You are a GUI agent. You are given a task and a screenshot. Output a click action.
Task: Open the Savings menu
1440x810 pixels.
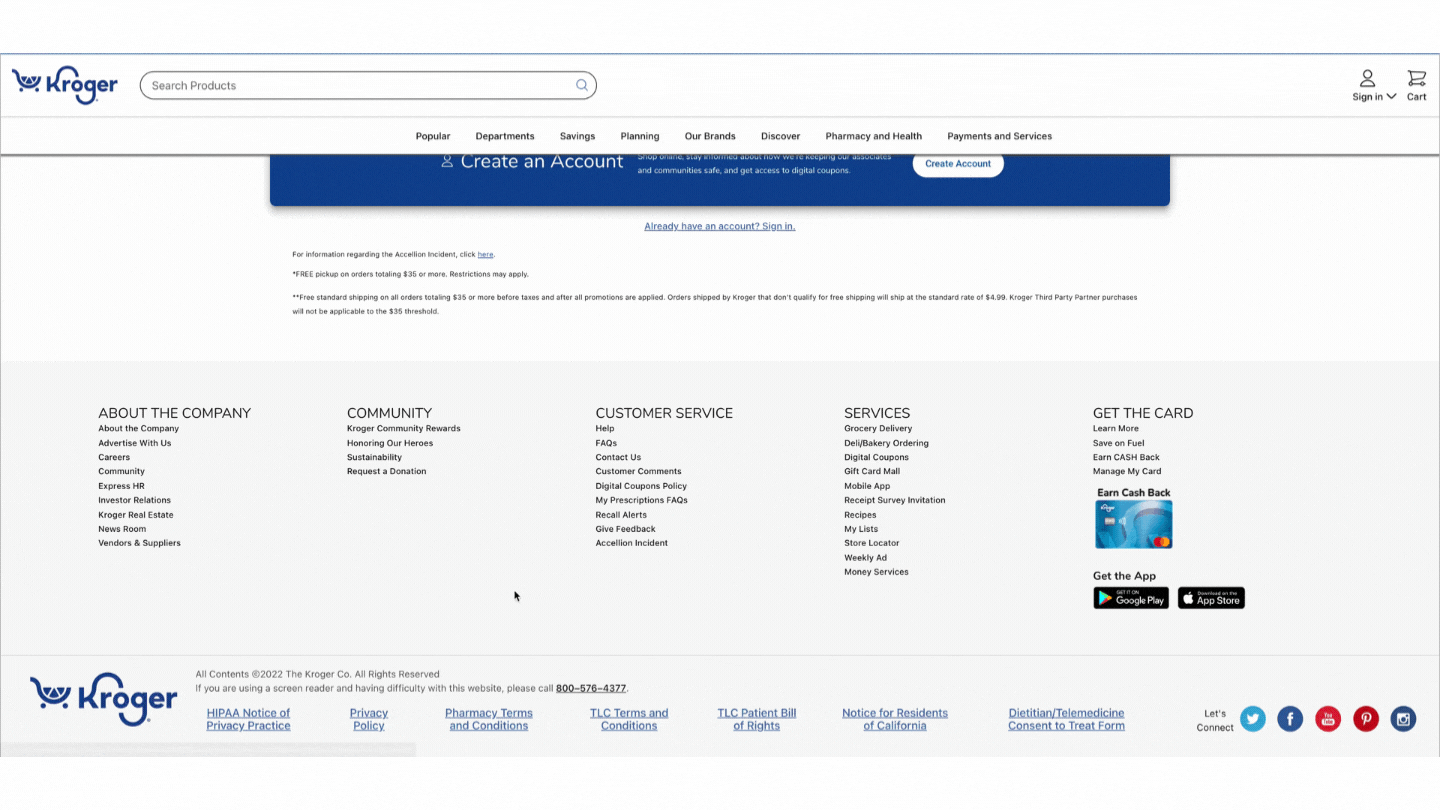577,136
